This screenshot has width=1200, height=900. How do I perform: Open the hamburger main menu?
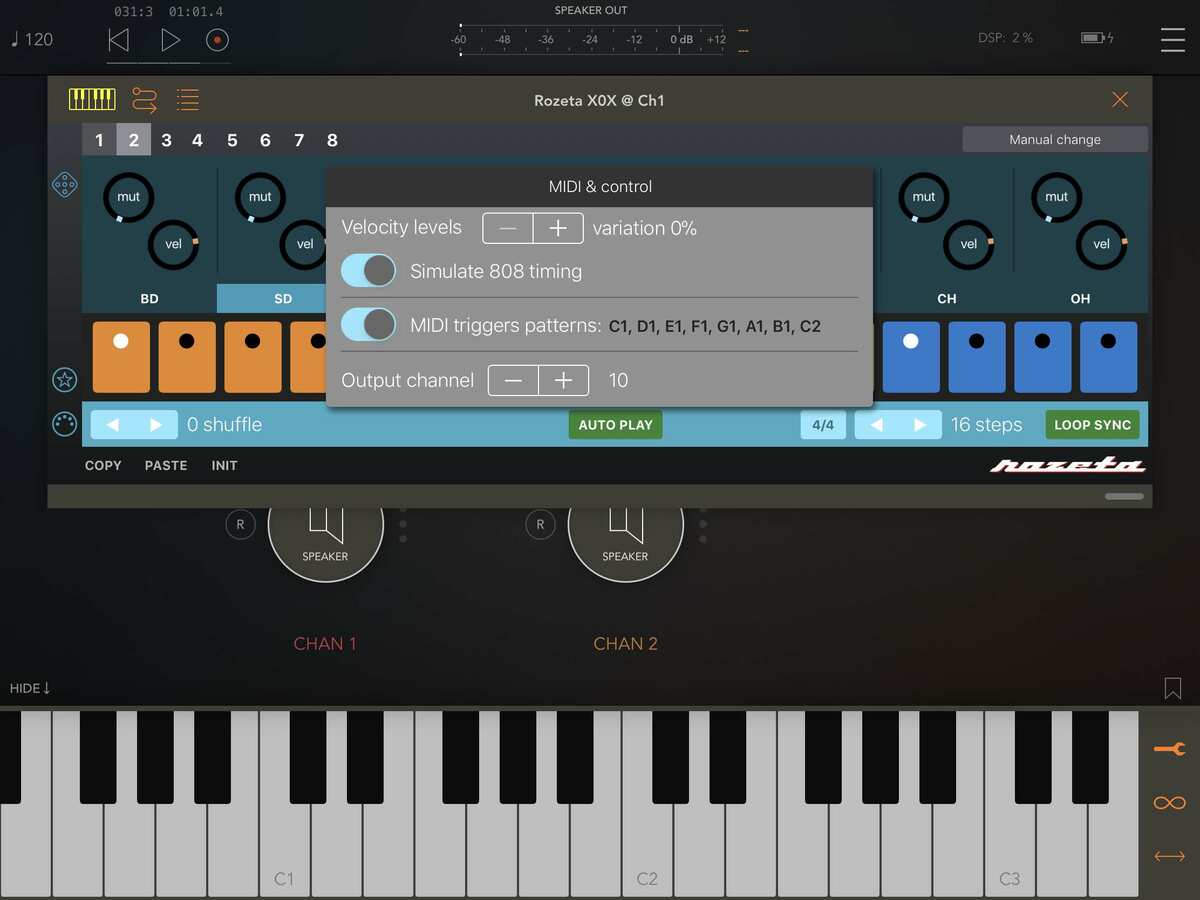point(1172,39)
